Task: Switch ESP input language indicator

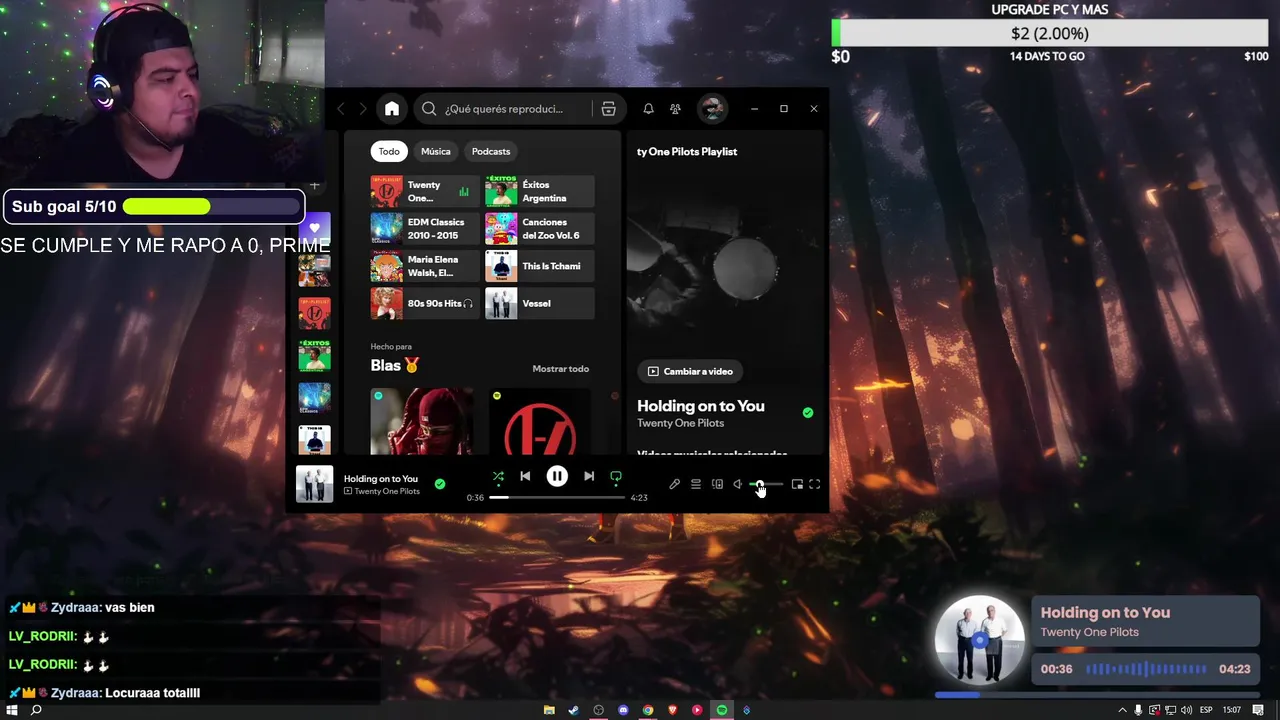Action: pyautogui.click(x=1206, y=710)
